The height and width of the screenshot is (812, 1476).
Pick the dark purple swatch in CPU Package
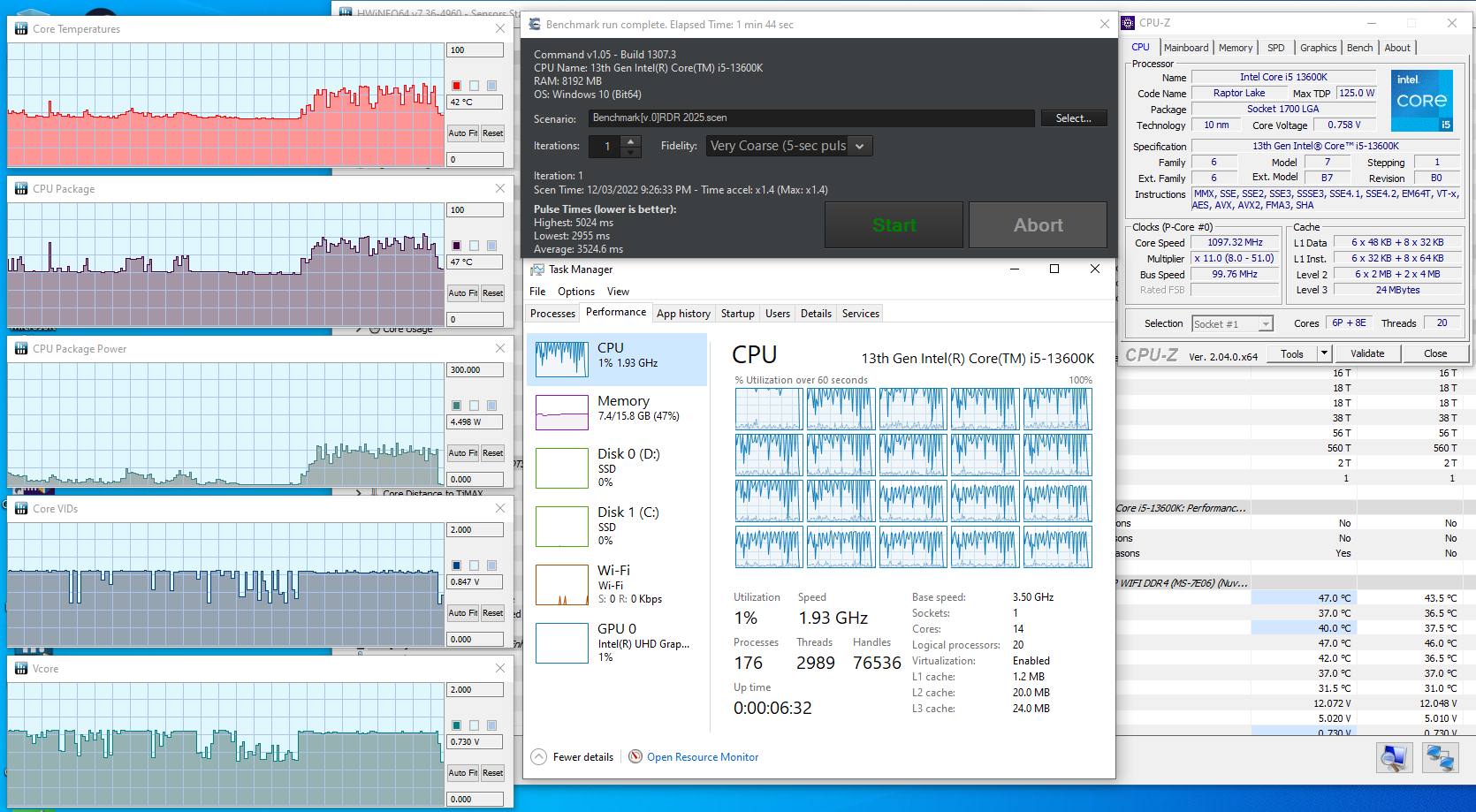pos(456,246)
